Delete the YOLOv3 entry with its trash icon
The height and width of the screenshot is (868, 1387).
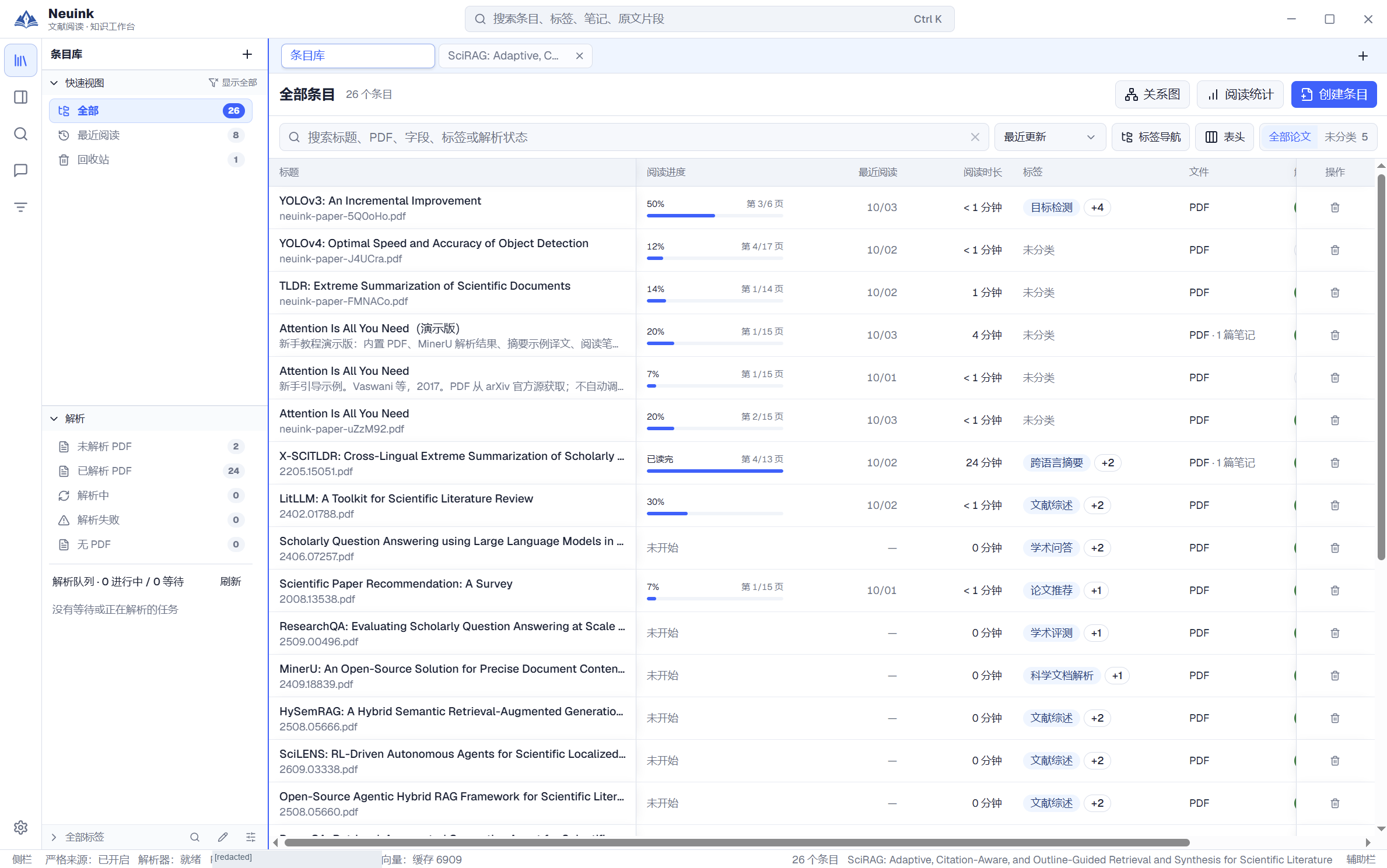(x=1335, y=208)
